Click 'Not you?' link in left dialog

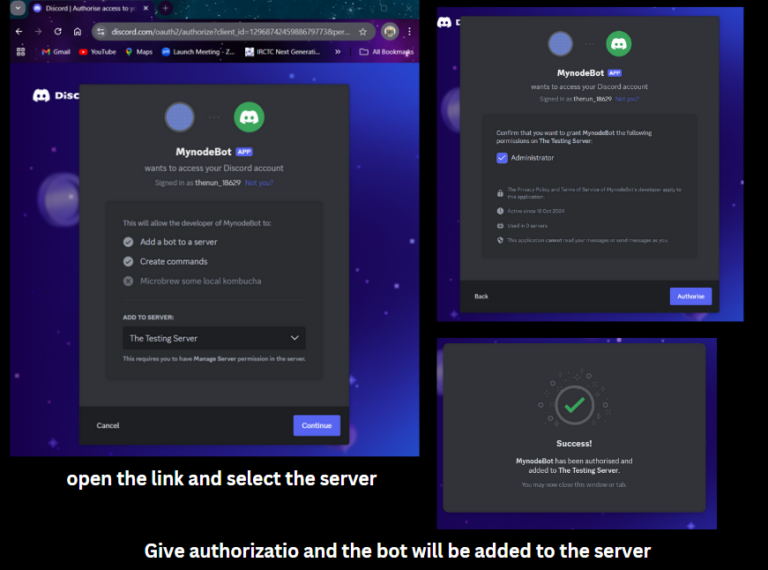click(x=259, y=183)
